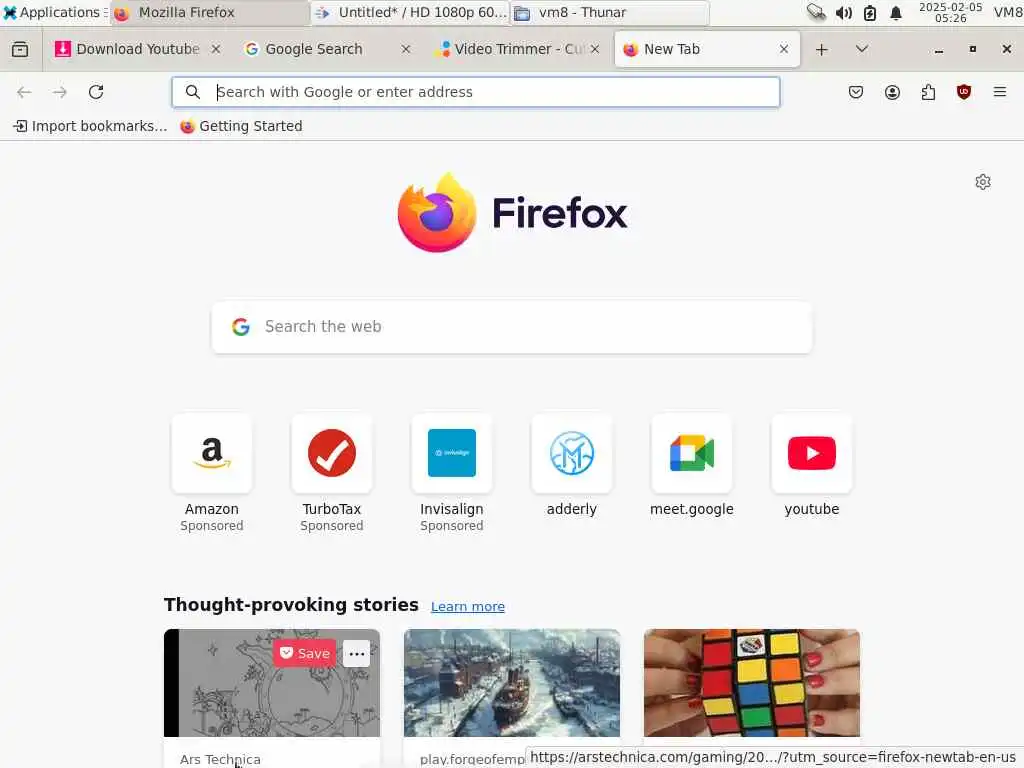1024x768 pixels.
Task: Open the battery power tray icon
Action: click(x=870, y=12)
